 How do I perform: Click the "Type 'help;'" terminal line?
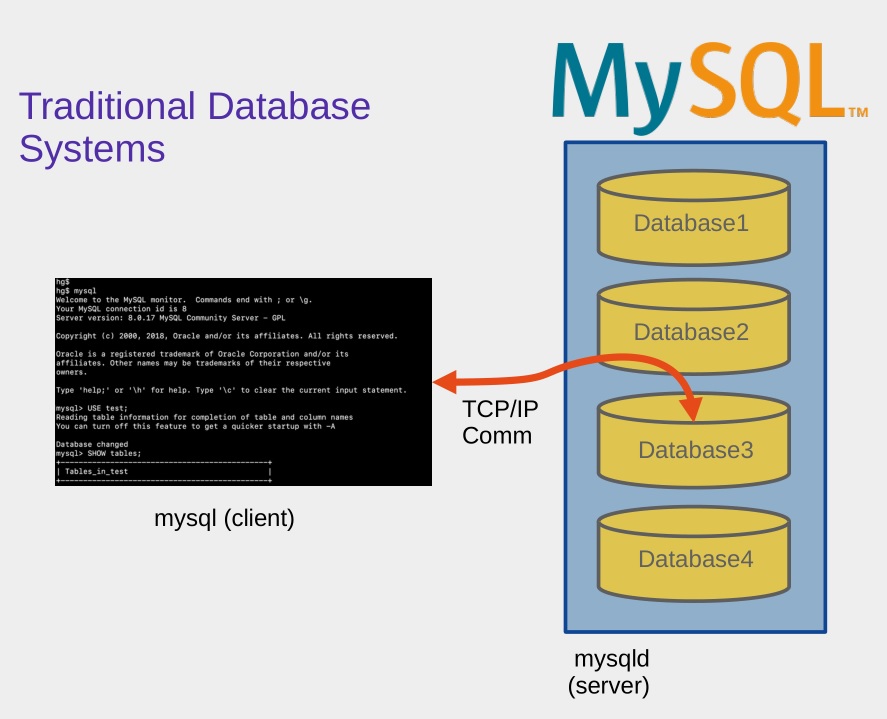click(231, 390)
